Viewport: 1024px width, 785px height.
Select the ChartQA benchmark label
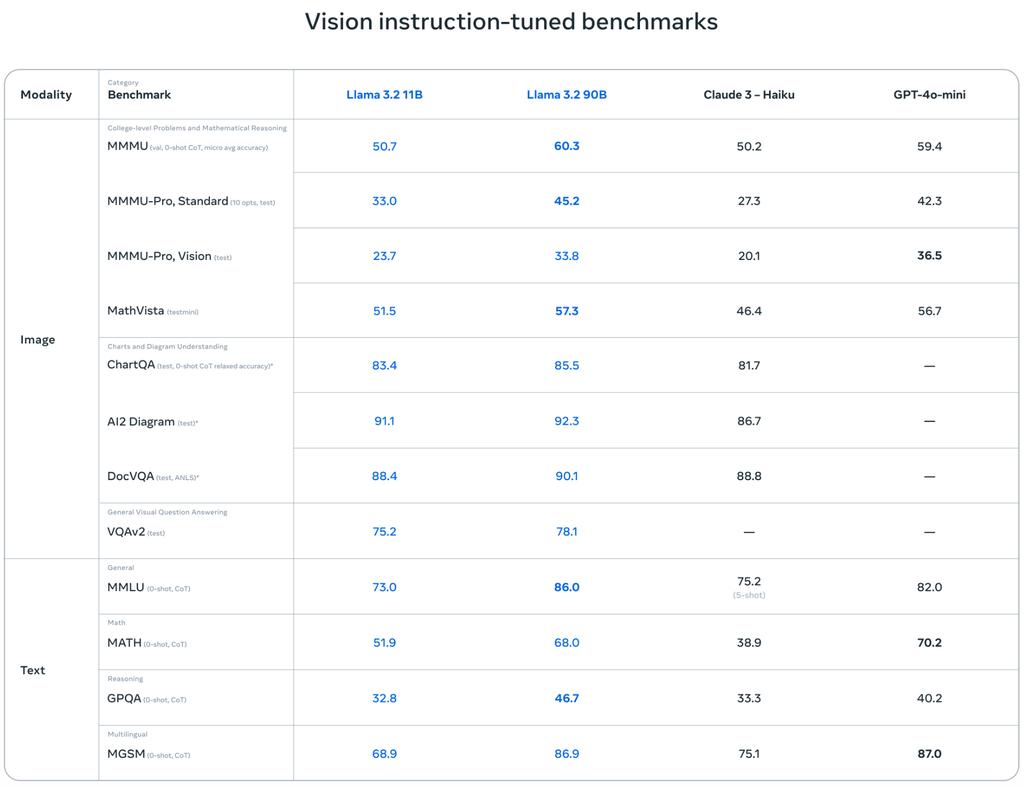click(131, 365)
